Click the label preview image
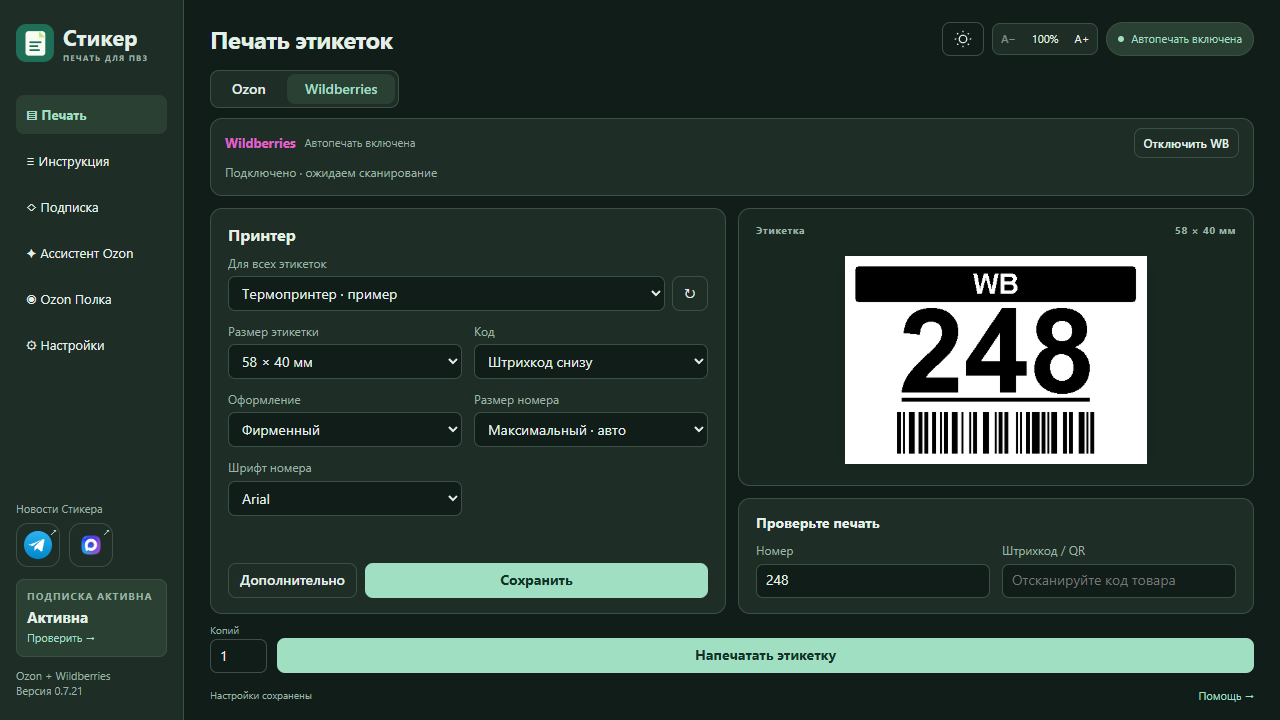Viewport: 1280px width, 720px height. (996, 360)
